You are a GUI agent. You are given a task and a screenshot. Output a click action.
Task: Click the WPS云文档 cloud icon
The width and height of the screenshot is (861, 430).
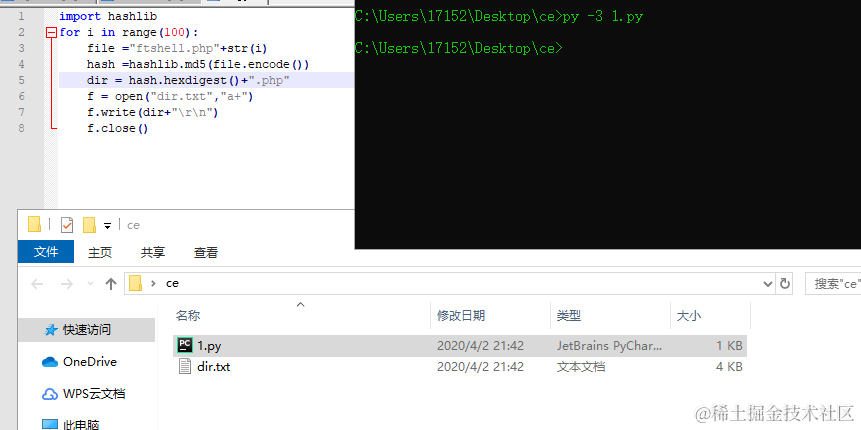(x=50, y=394)
